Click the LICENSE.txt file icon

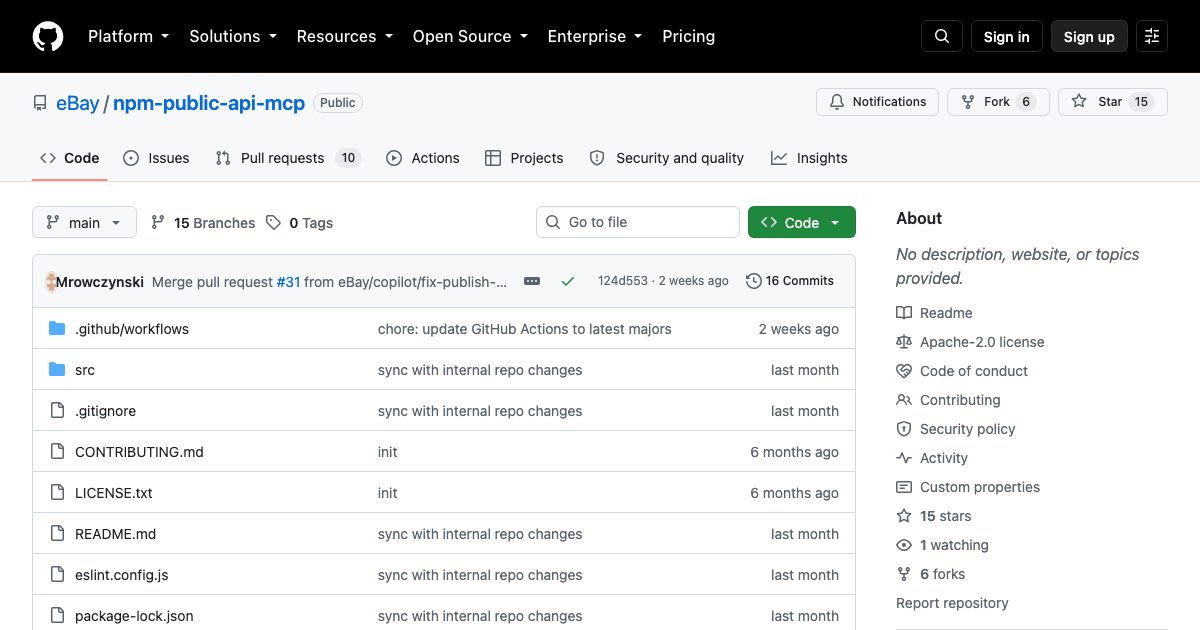[x=57, y=493]
